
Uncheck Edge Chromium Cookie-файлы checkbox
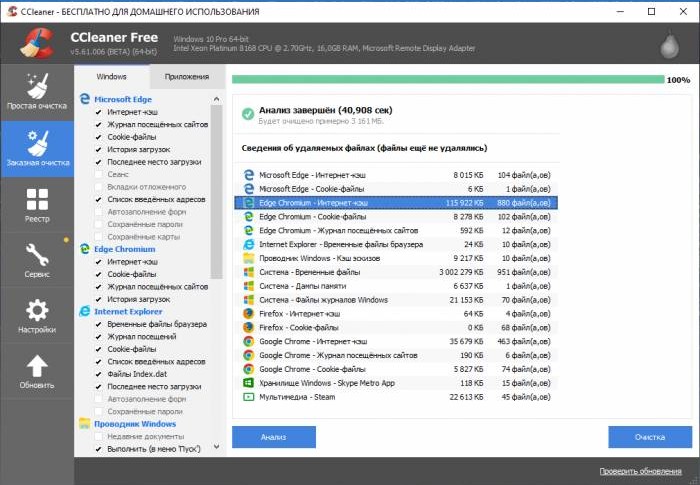click(99, 274)
